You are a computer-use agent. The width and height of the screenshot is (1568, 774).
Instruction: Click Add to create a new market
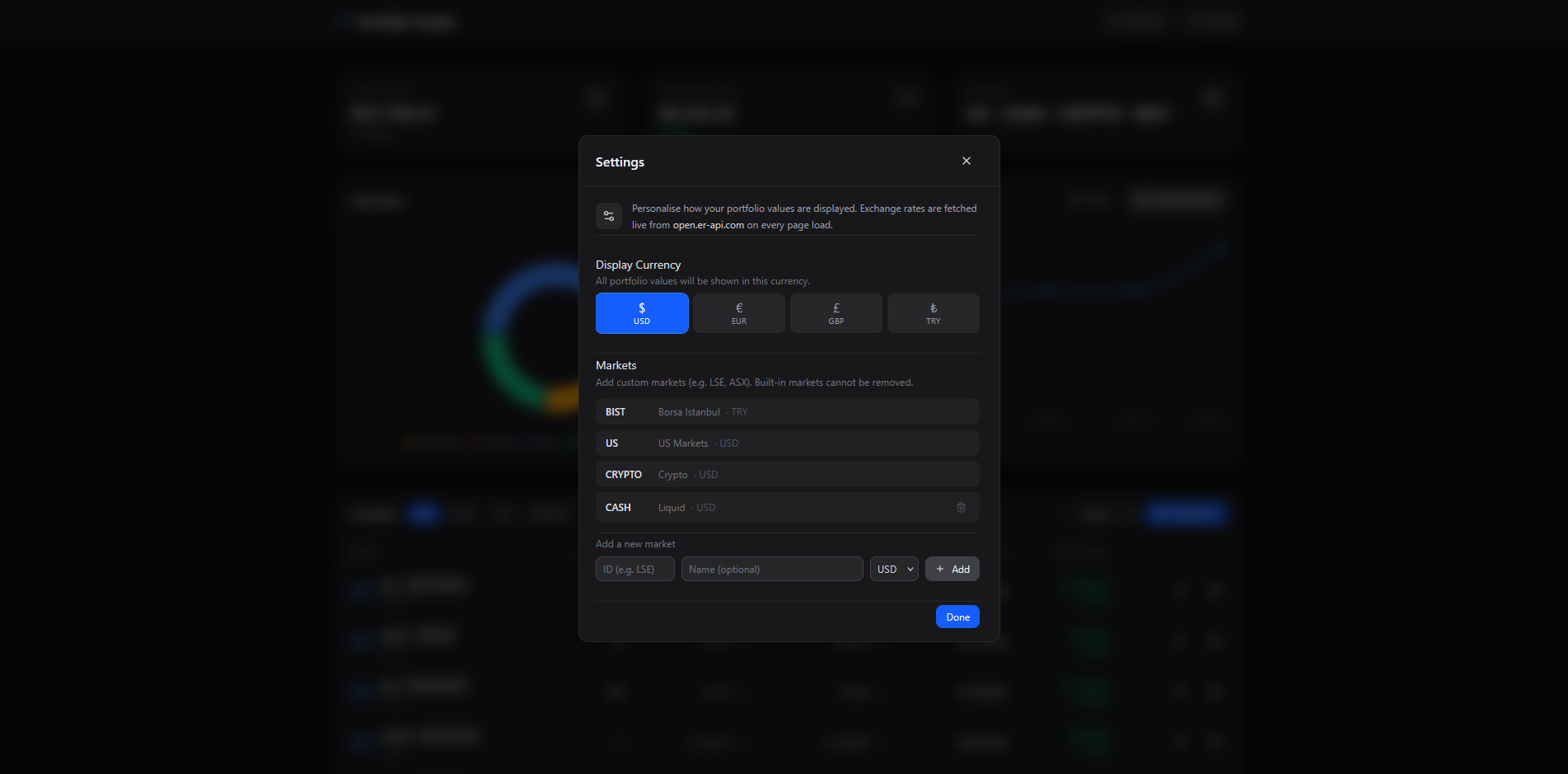(952, 569)
